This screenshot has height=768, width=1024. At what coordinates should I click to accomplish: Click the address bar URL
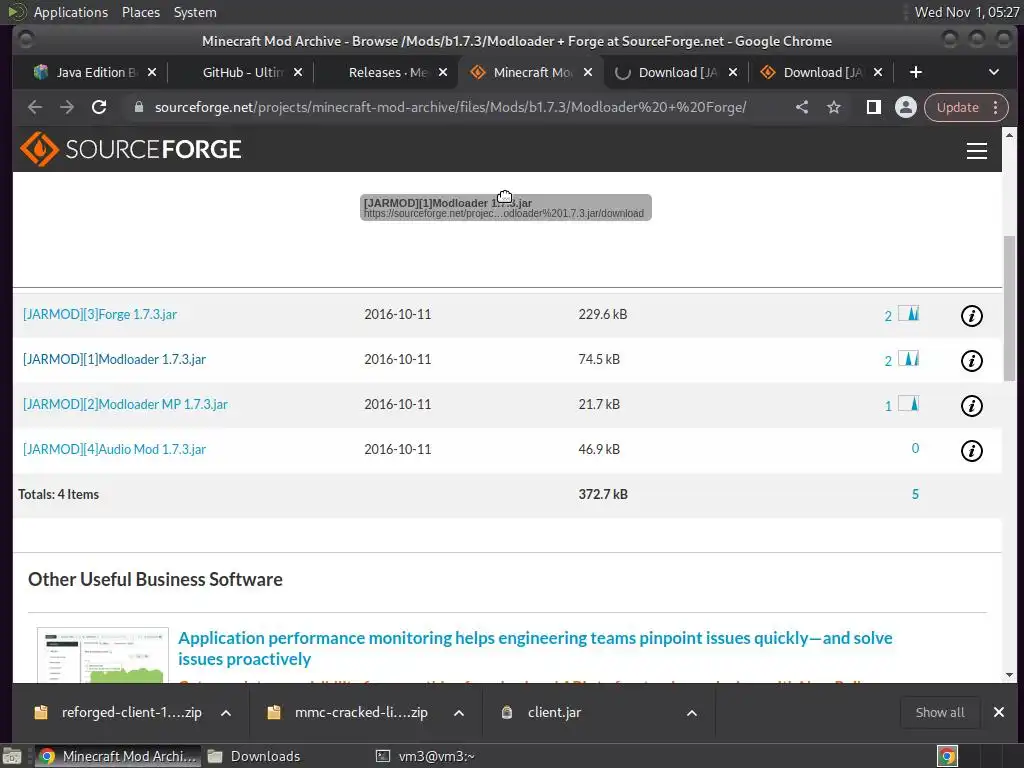[451, 107]
